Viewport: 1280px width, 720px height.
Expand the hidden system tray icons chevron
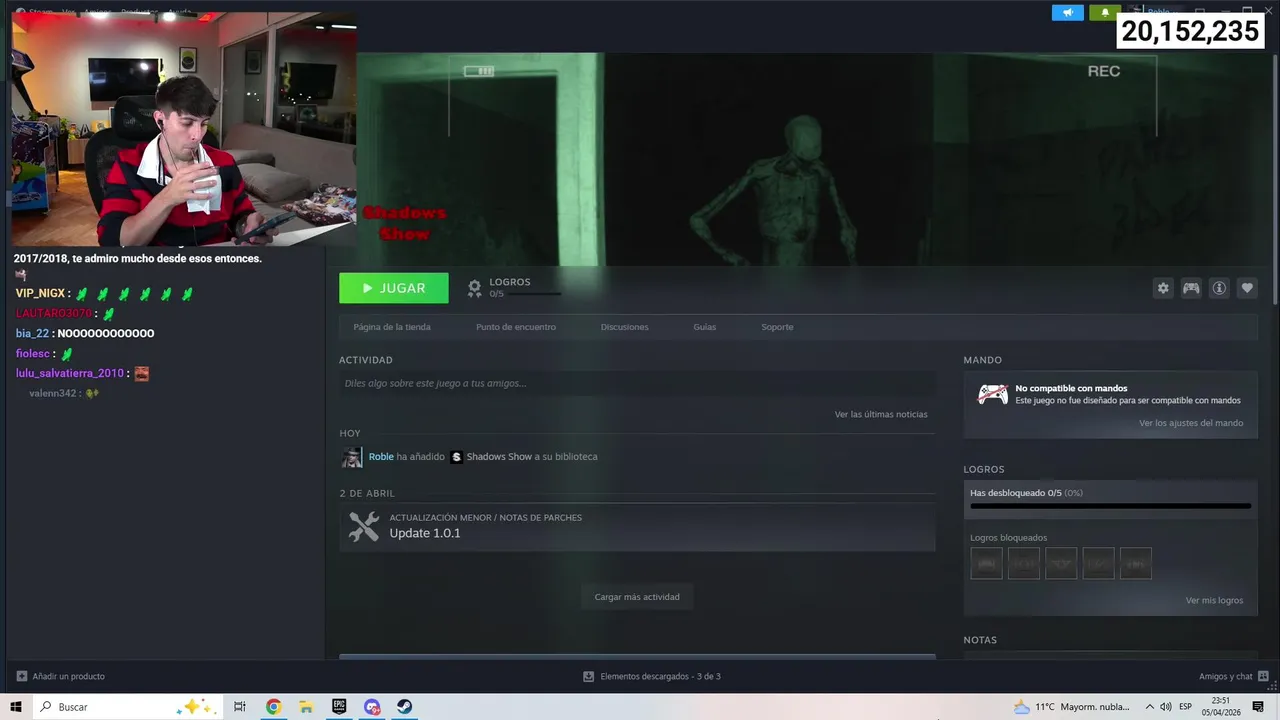coord(1149,707)
